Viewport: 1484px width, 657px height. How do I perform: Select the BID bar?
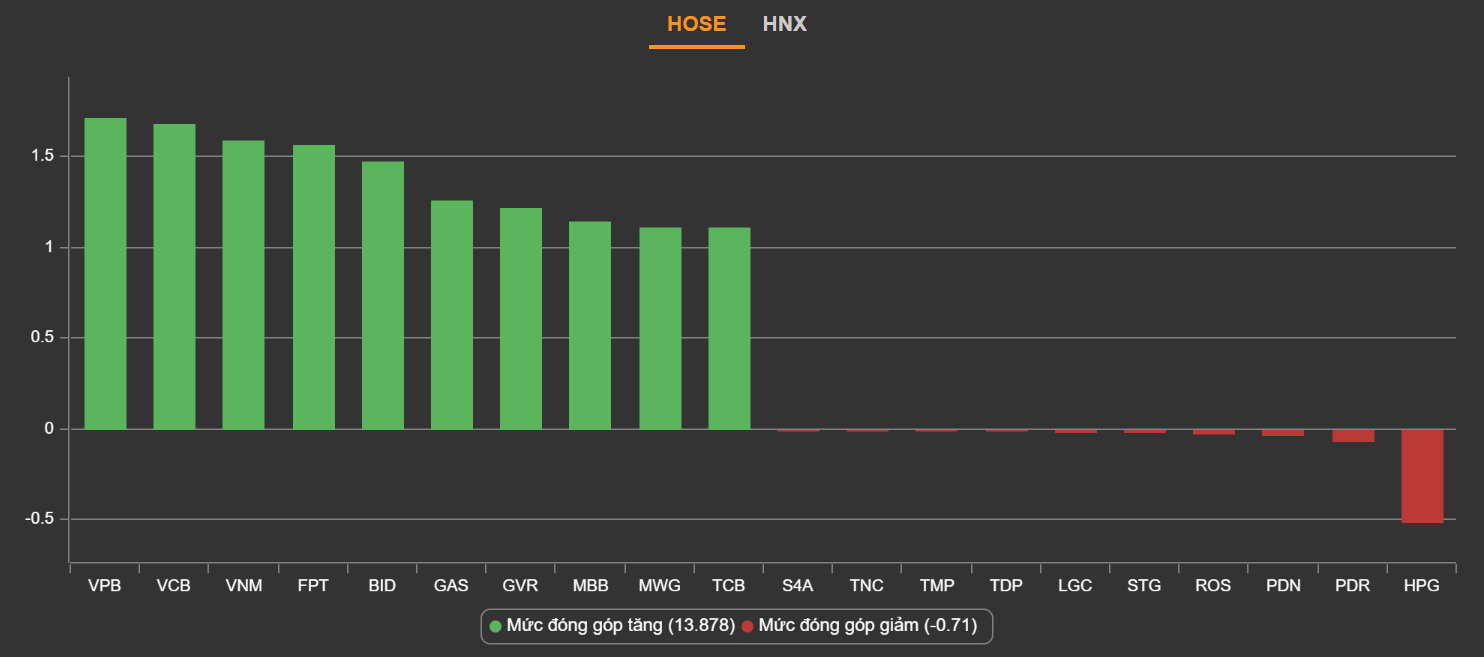382,295
